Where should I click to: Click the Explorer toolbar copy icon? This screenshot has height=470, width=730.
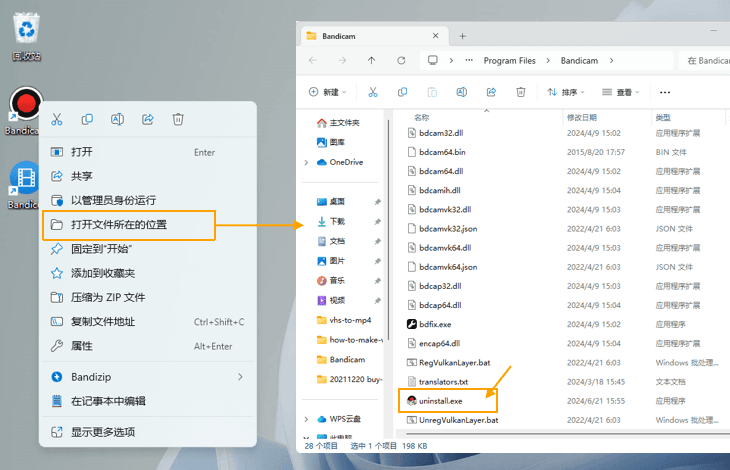[x=402, y=92]
